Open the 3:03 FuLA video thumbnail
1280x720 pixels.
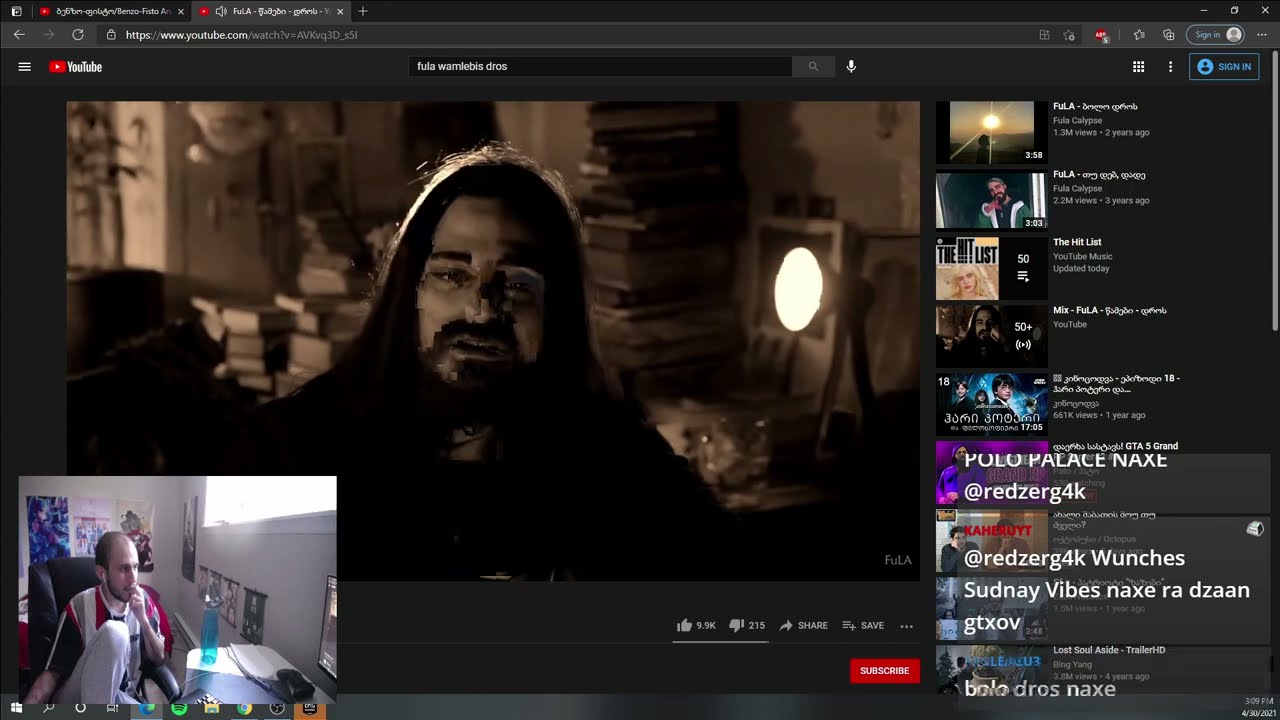coord(991,199)
